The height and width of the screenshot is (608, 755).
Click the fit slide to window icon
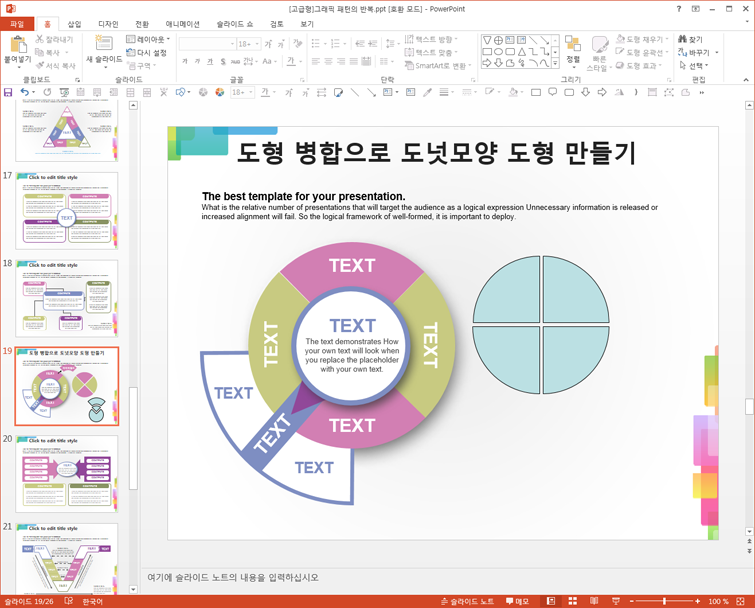(x=741, y=601)
